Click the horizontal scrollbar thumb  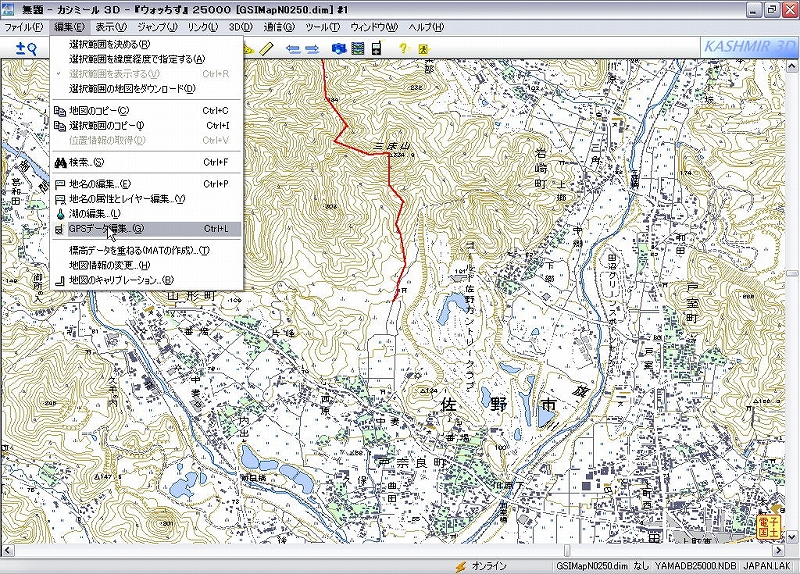567,551
